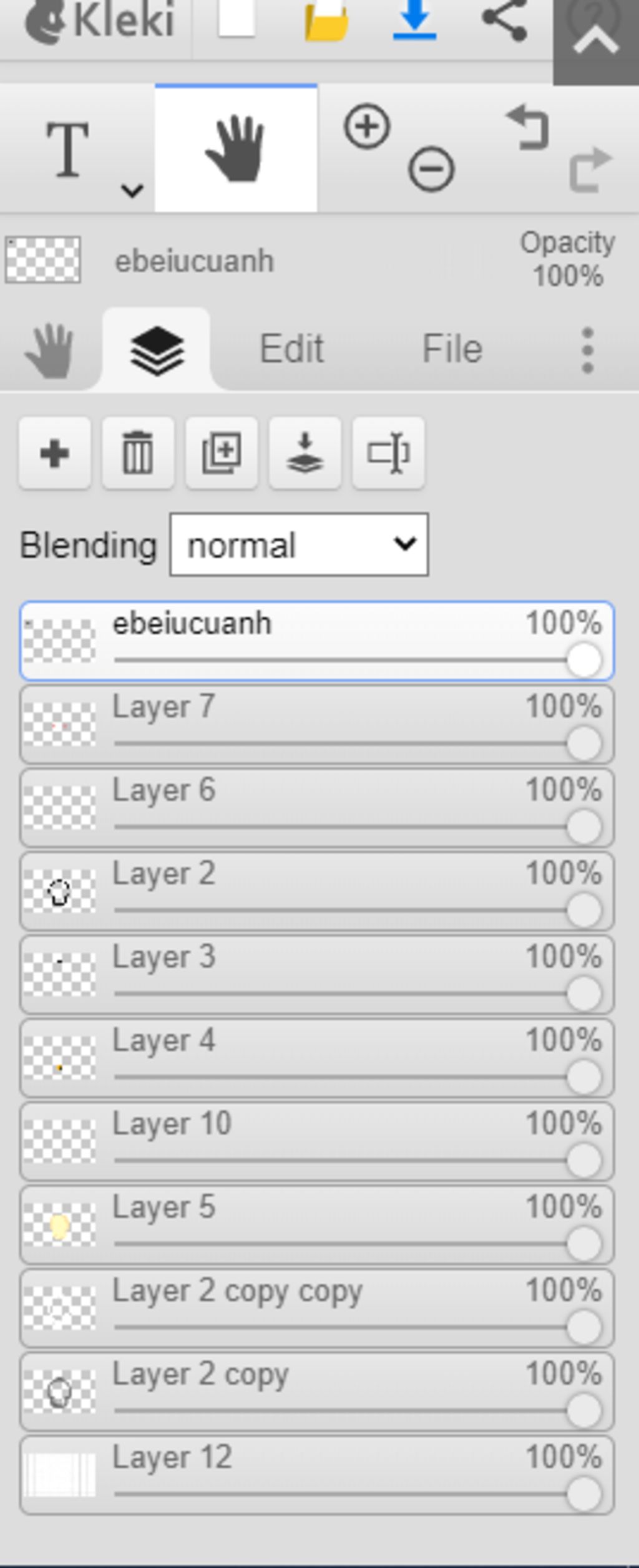Switch to the File tab
This screenshot has height=1568, width=639.
[452, 348]
